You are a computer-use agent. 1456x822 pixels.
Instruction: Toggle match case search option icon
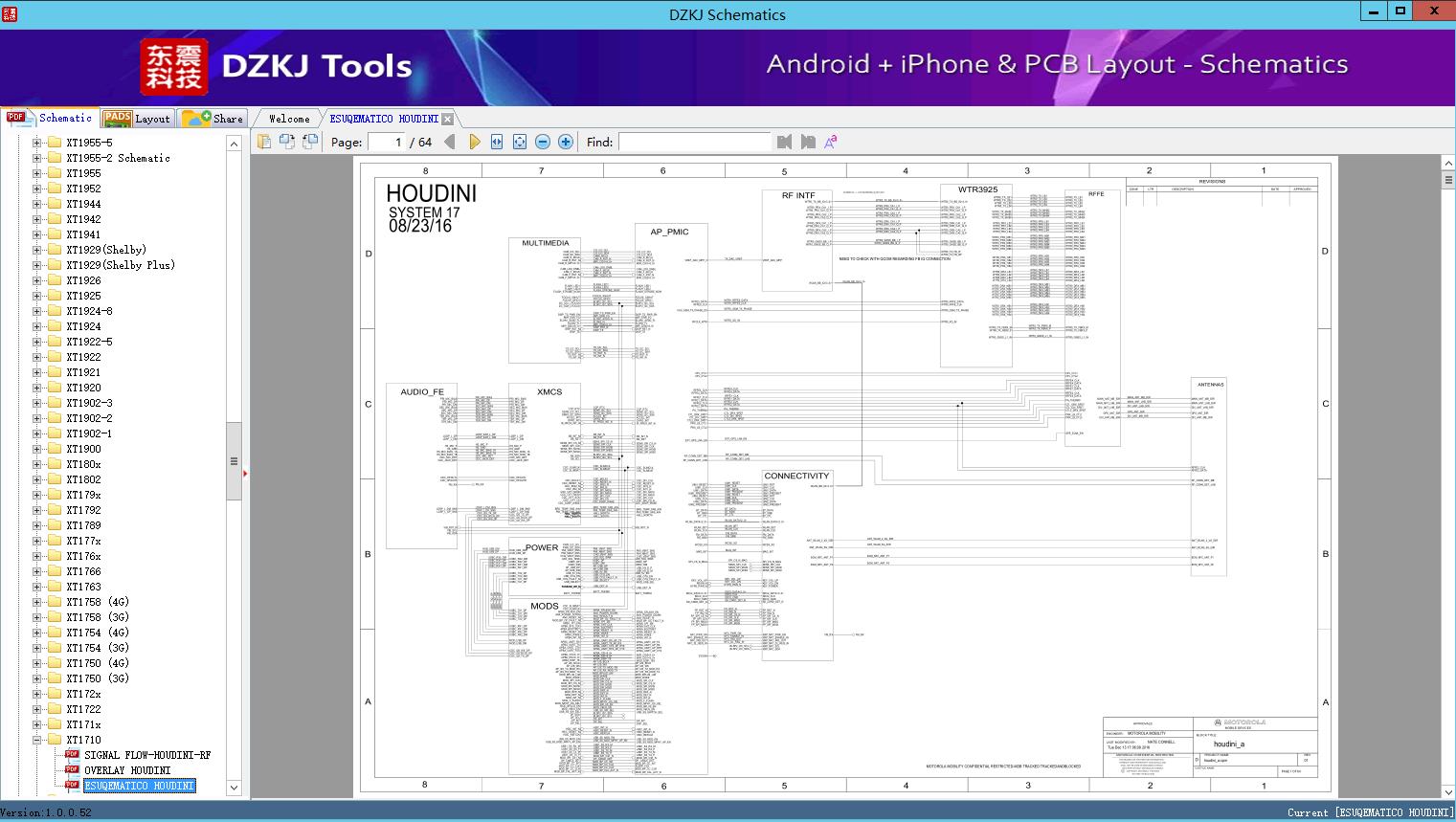(x=831, y=142)
